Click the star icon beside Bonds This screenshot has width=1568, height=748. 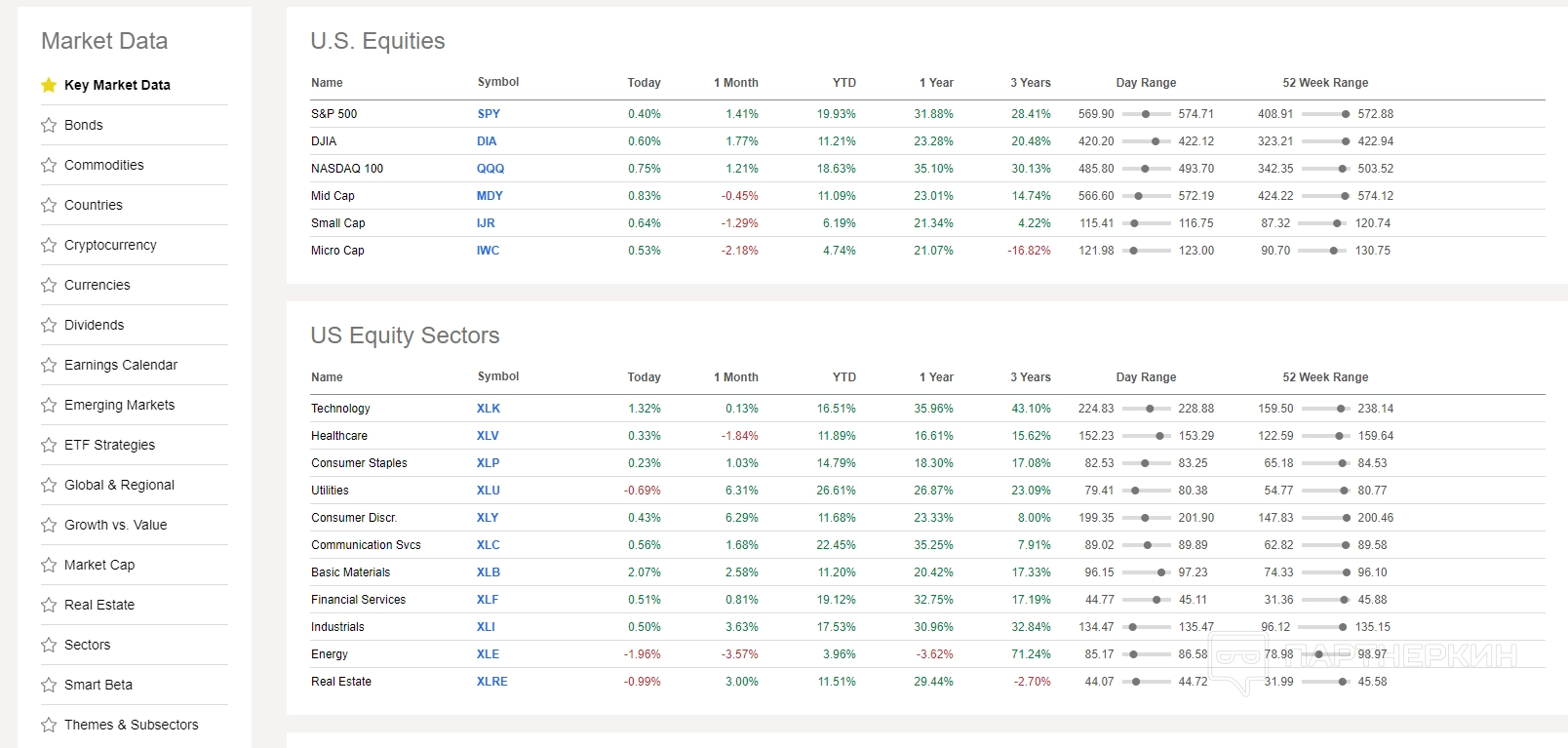point(49,125)
